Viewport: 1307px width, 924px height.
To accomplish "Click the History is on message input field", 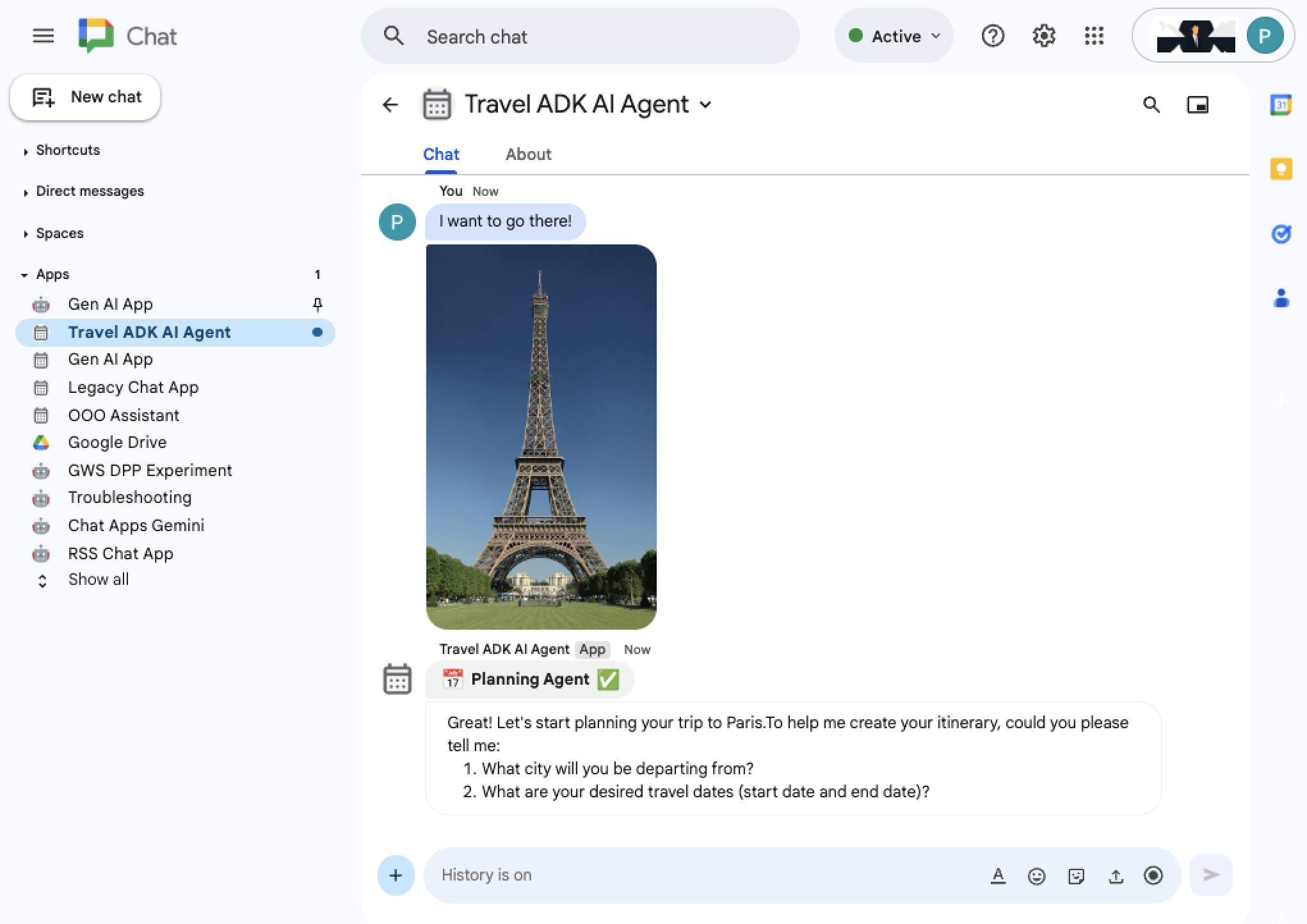I will tap(640, 875).
